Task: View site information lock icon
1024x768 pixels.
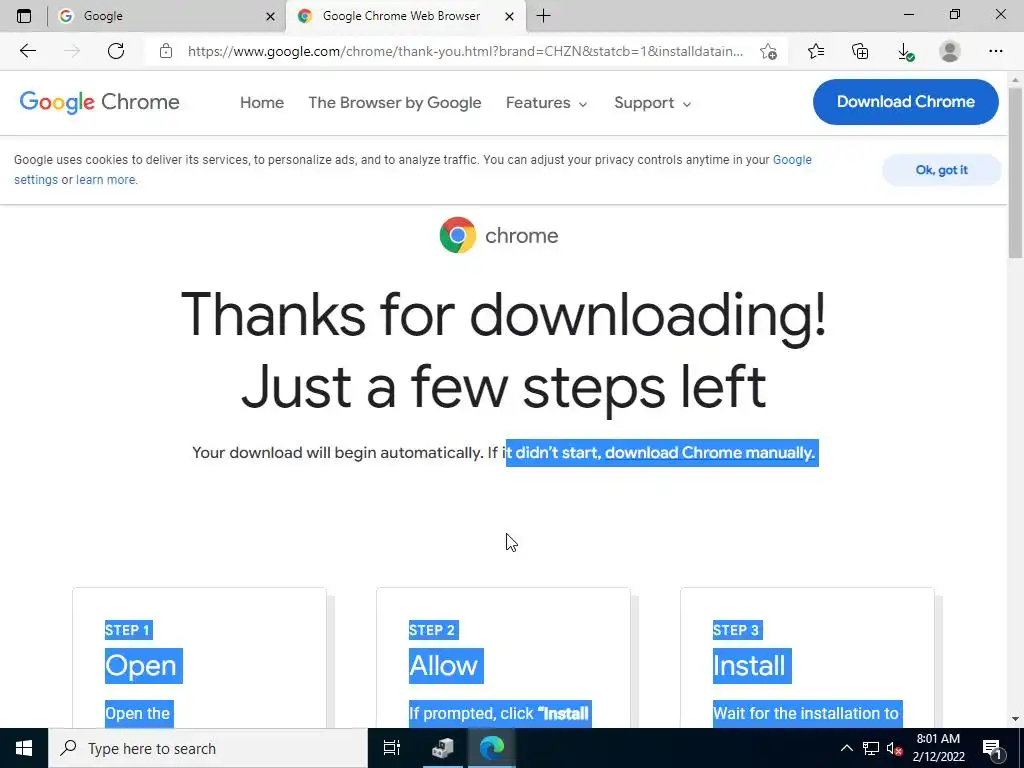Action: [x=166, y=51]
